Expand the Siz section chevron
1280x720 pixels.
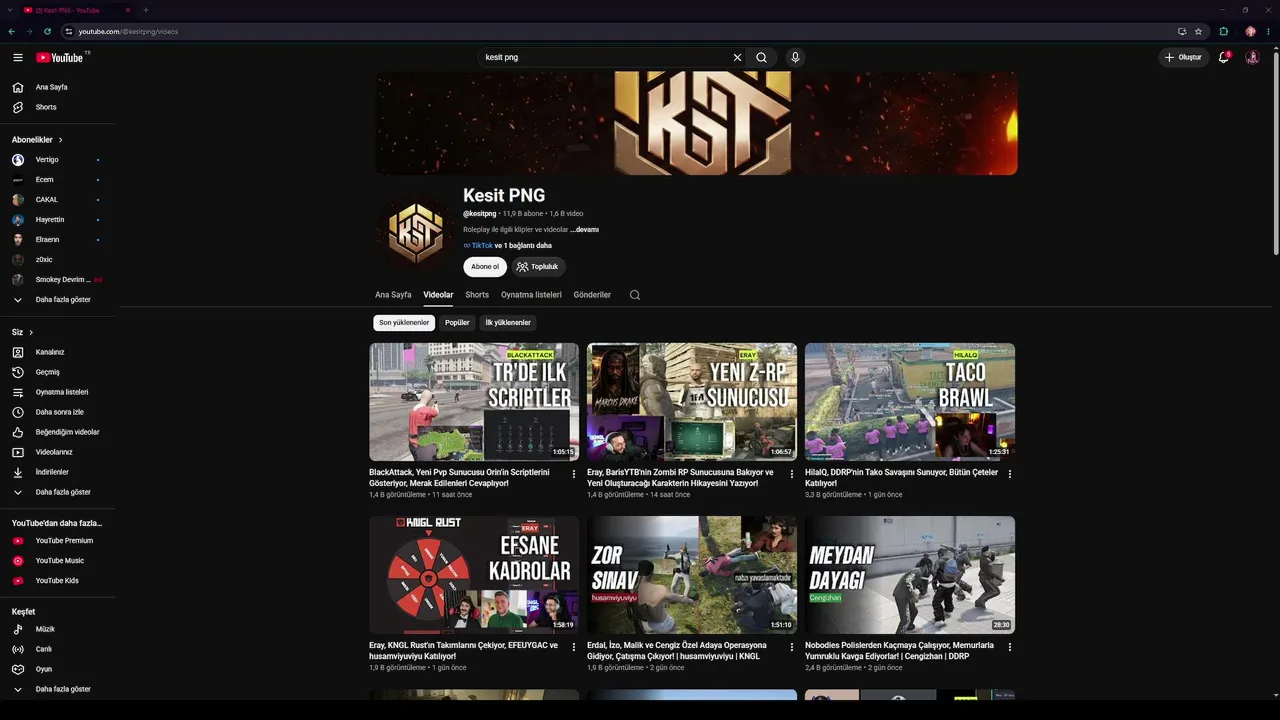tap(31, 332)
